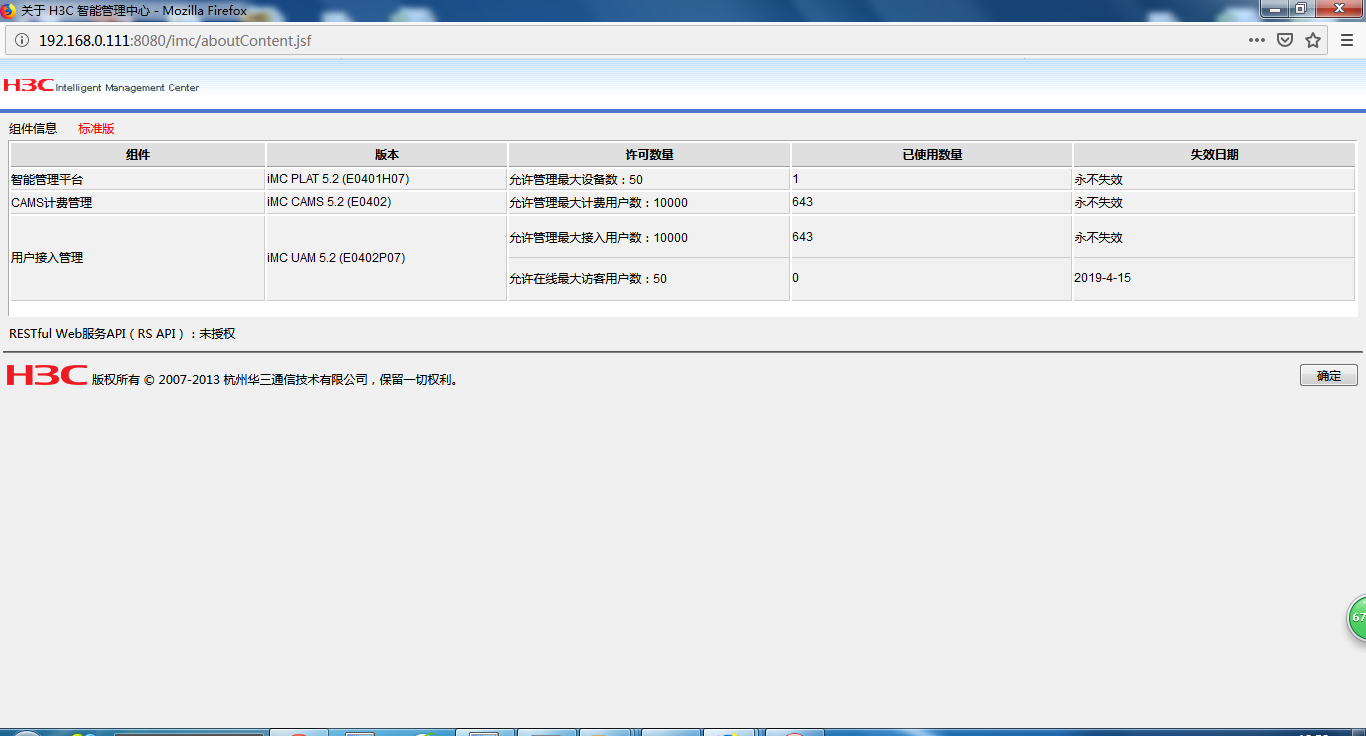The image size is (1366, 736).
Task: Open the Firefox hamburger menu
Action: point(1347,41)
